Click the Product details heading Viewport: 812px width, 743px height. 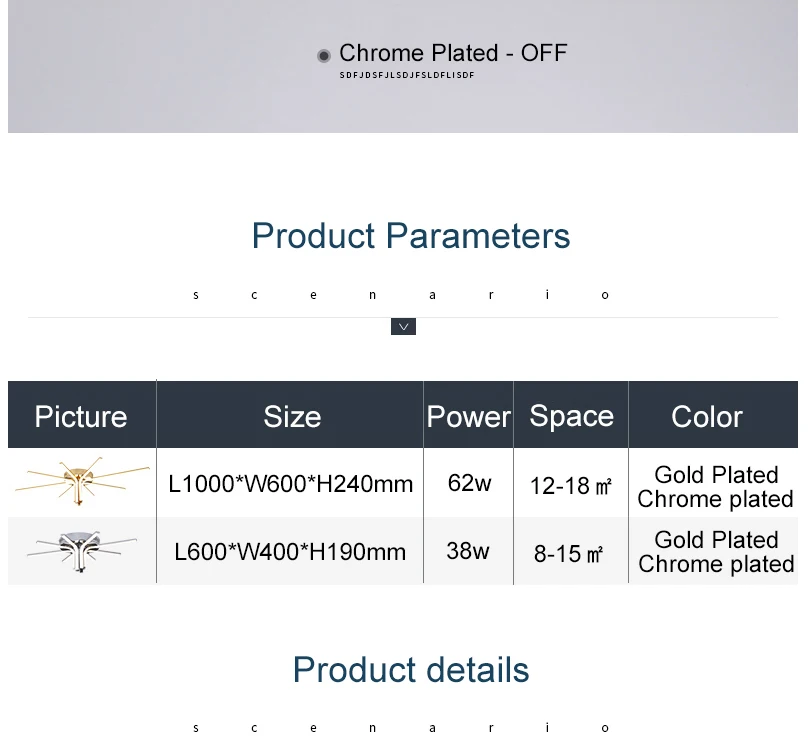click(x=411, y=669)
